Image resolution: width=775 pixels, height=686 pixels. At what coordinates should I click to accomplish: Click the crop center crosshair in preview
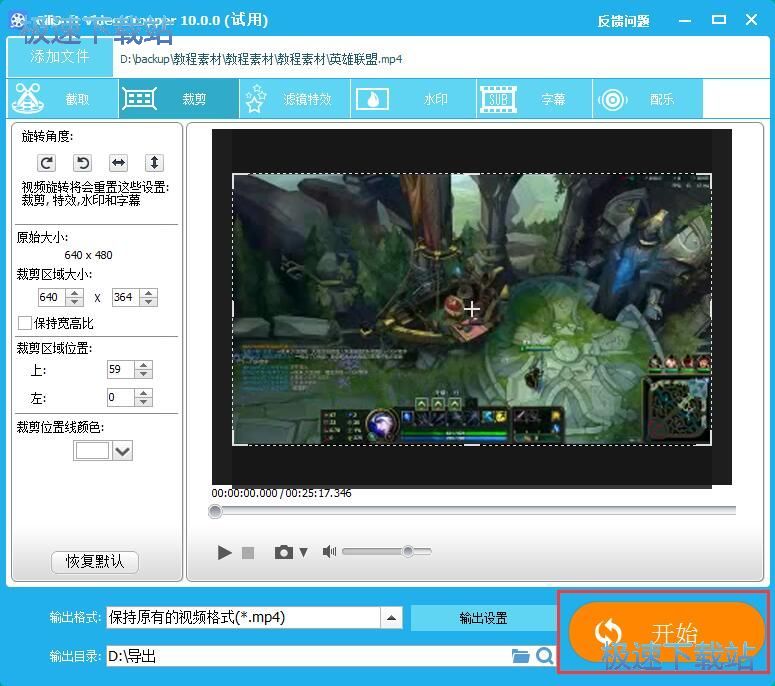[x=472, y=309]
